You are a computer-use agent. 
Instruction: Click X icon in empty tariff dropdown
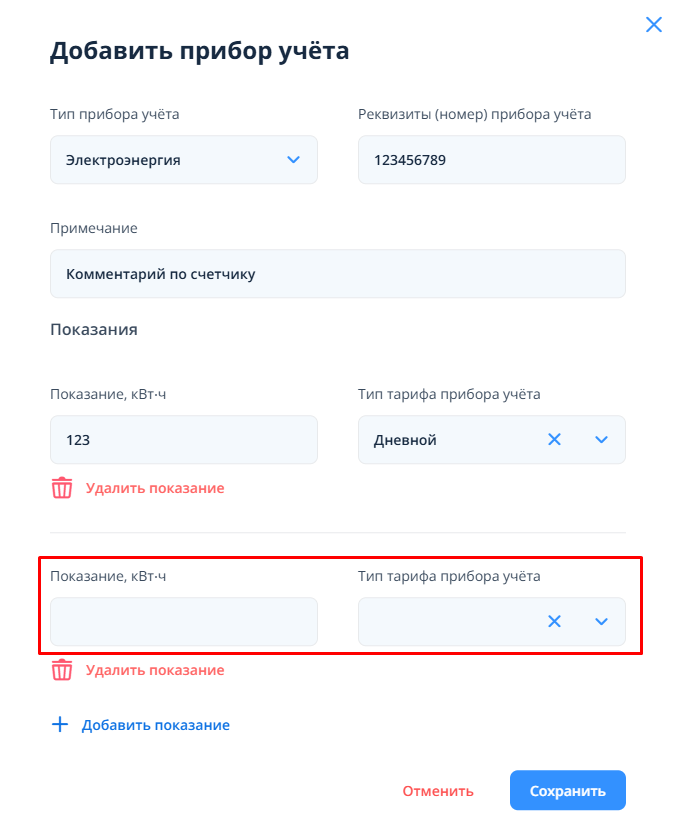click(x=554, y=622)
